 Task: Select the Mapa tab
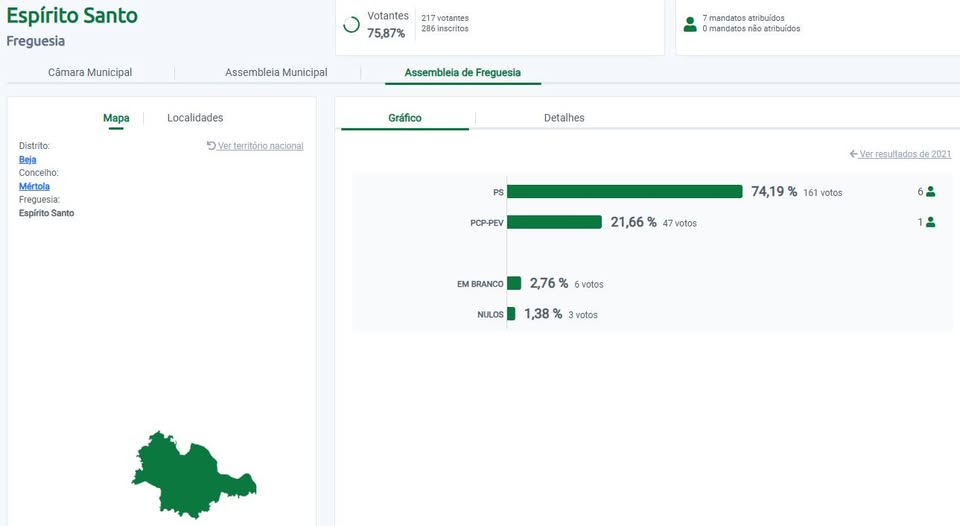(x=116, y=118)
